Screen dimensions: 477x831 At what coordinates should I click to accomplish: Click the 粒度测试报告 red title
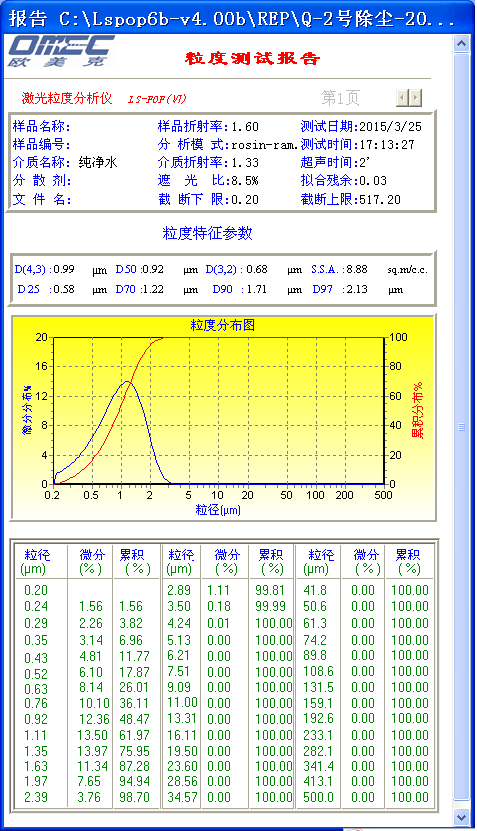(252, 58)
